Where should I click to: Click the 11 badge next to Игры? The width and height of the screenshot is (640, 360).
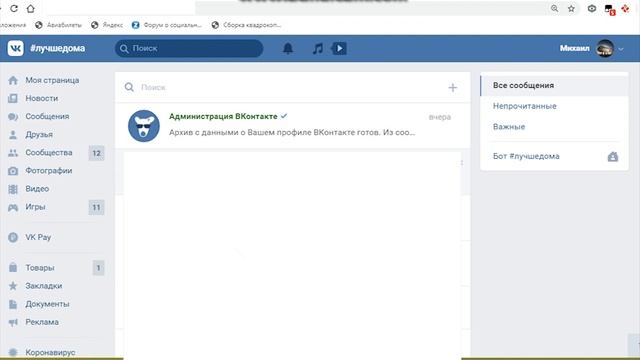(x=96, y=207)
